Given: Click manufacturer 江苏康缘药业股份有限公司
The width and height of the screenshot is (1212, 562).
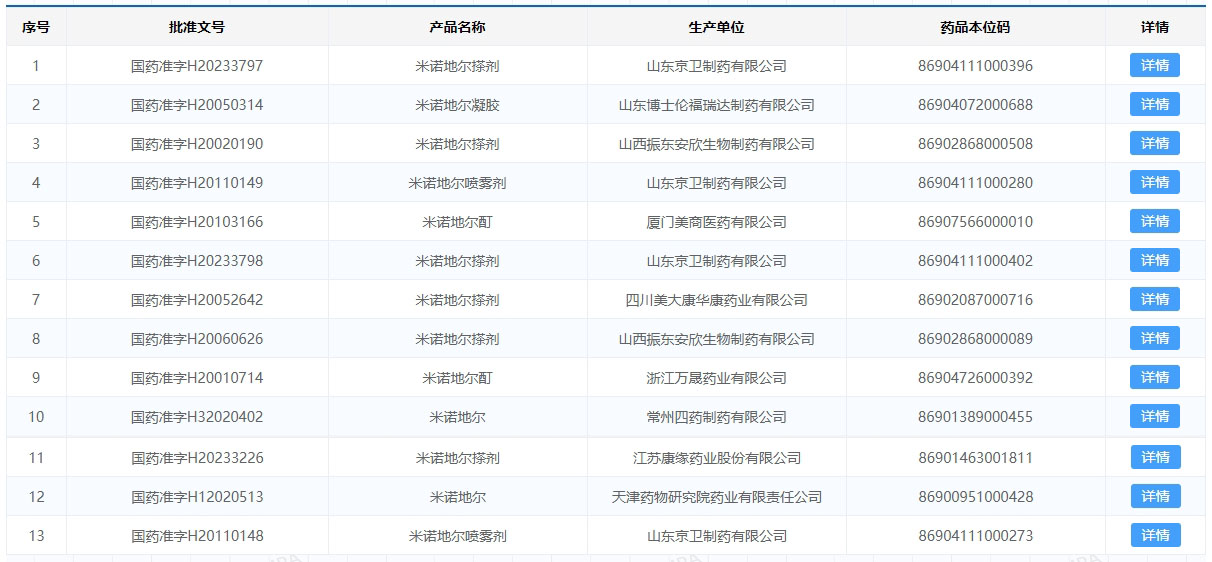Looking at the screenshot, I should [717, 458].
